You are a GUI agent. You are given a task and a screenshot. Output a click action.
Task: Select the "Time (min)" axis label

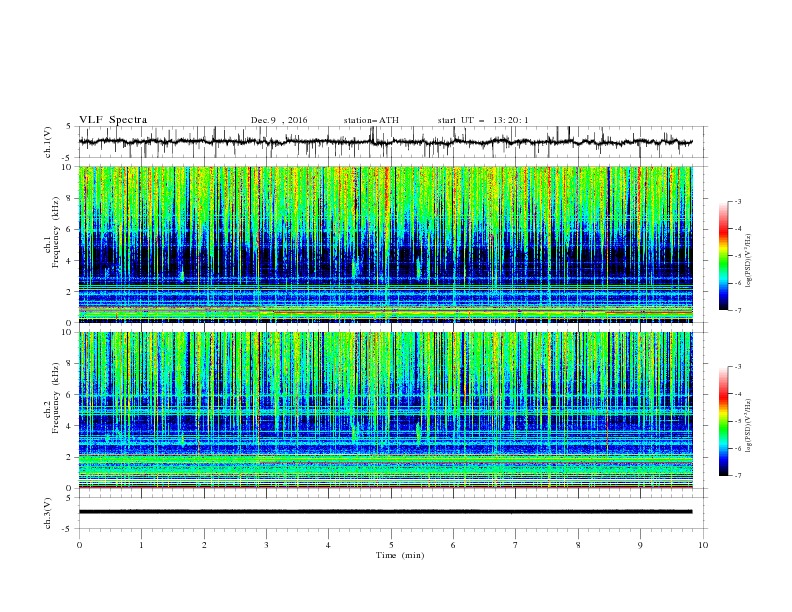[x=400, y=555]
